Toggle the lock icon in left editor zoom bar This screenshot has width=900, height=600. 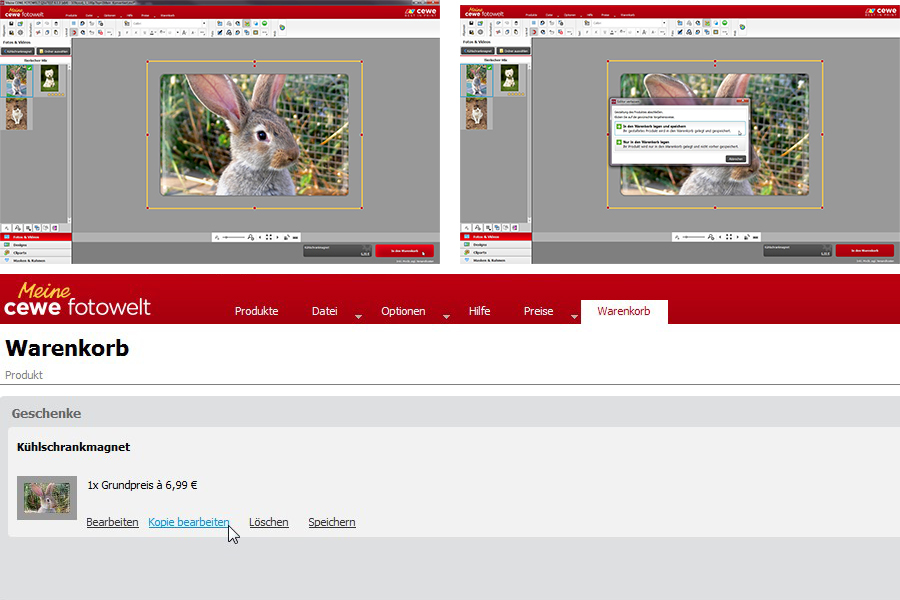(x=286, y=237)
